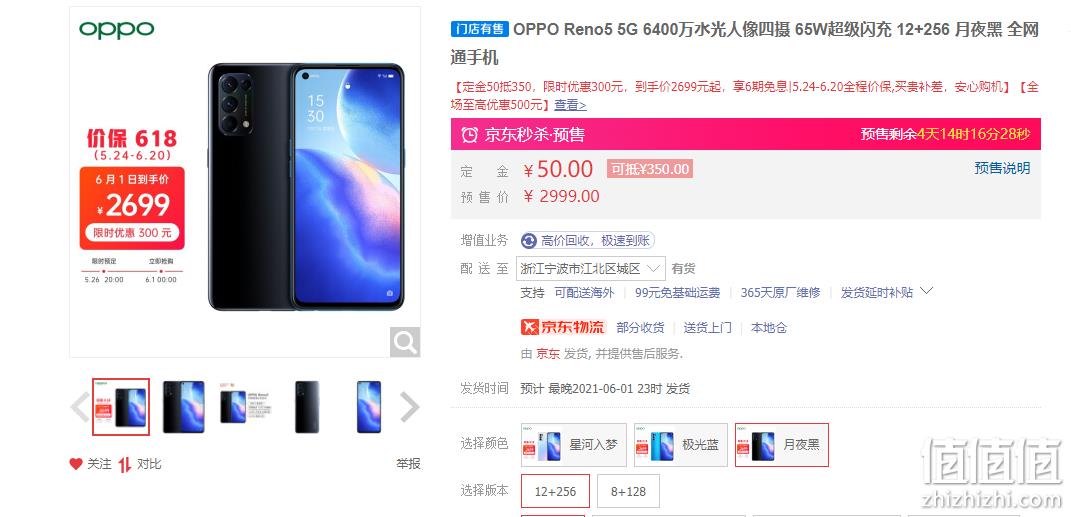
Task: Select the blue front-screen phone thumbnail
Action: point(369,407)
